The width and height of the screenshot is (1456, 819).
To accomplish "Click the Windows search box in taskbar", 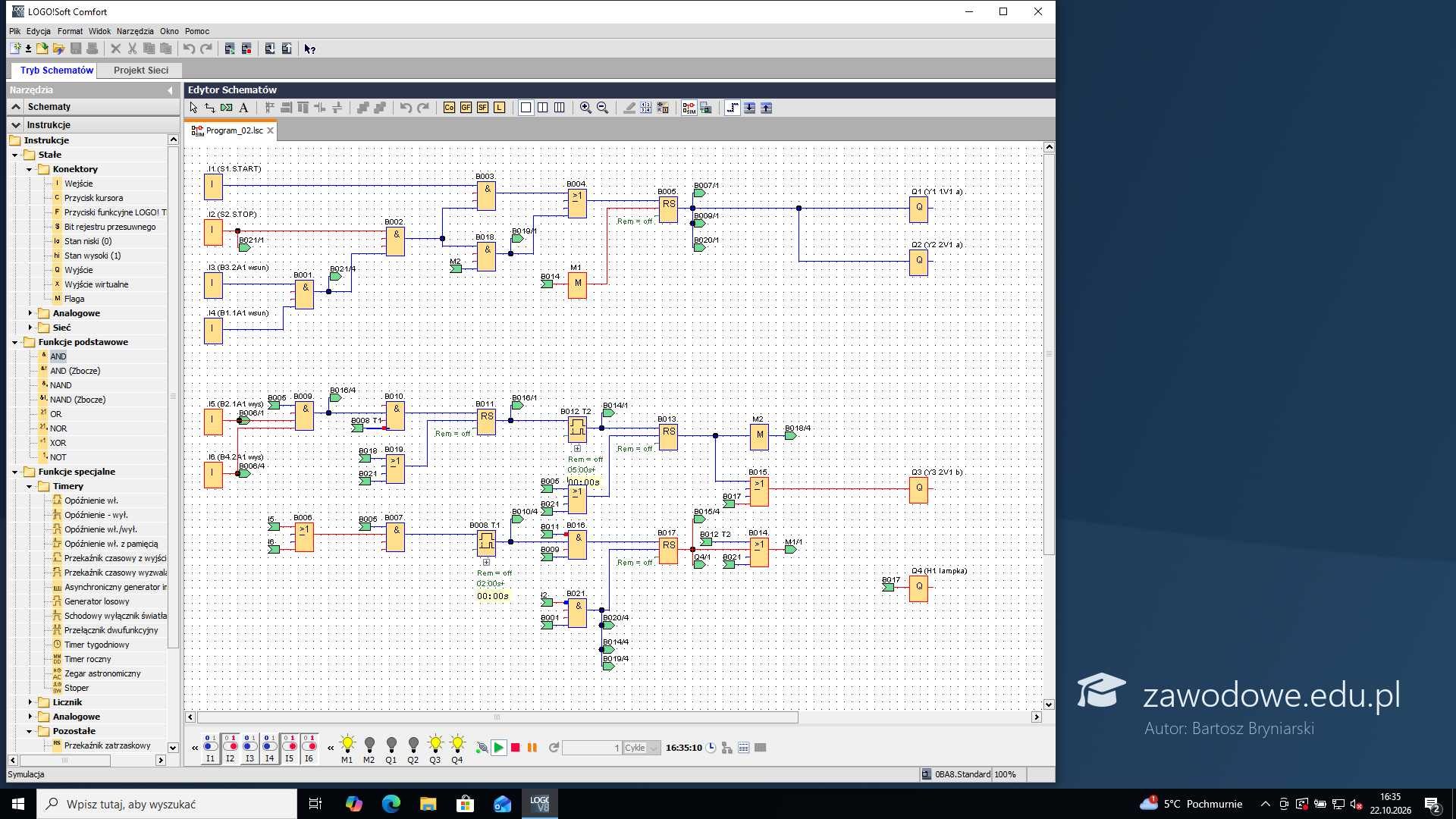I will [167, 804].
